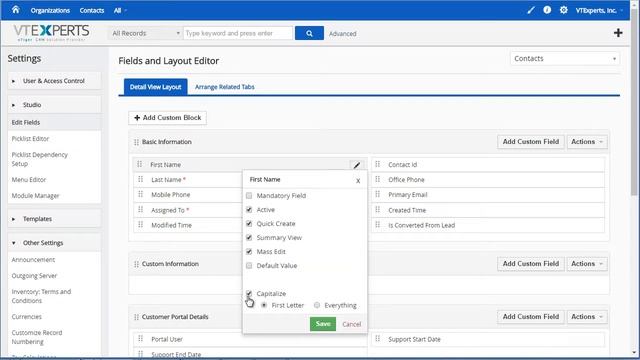Select the Everything radio option
The height and width of the screenshot is (360, 640).
click(x=317, y=305)
